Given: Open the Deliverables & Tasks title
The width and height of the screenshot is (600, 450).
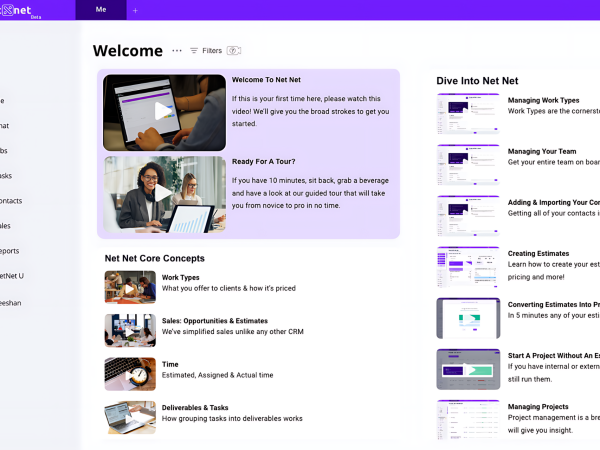Looking at the screenshot, I should point(195,408).
